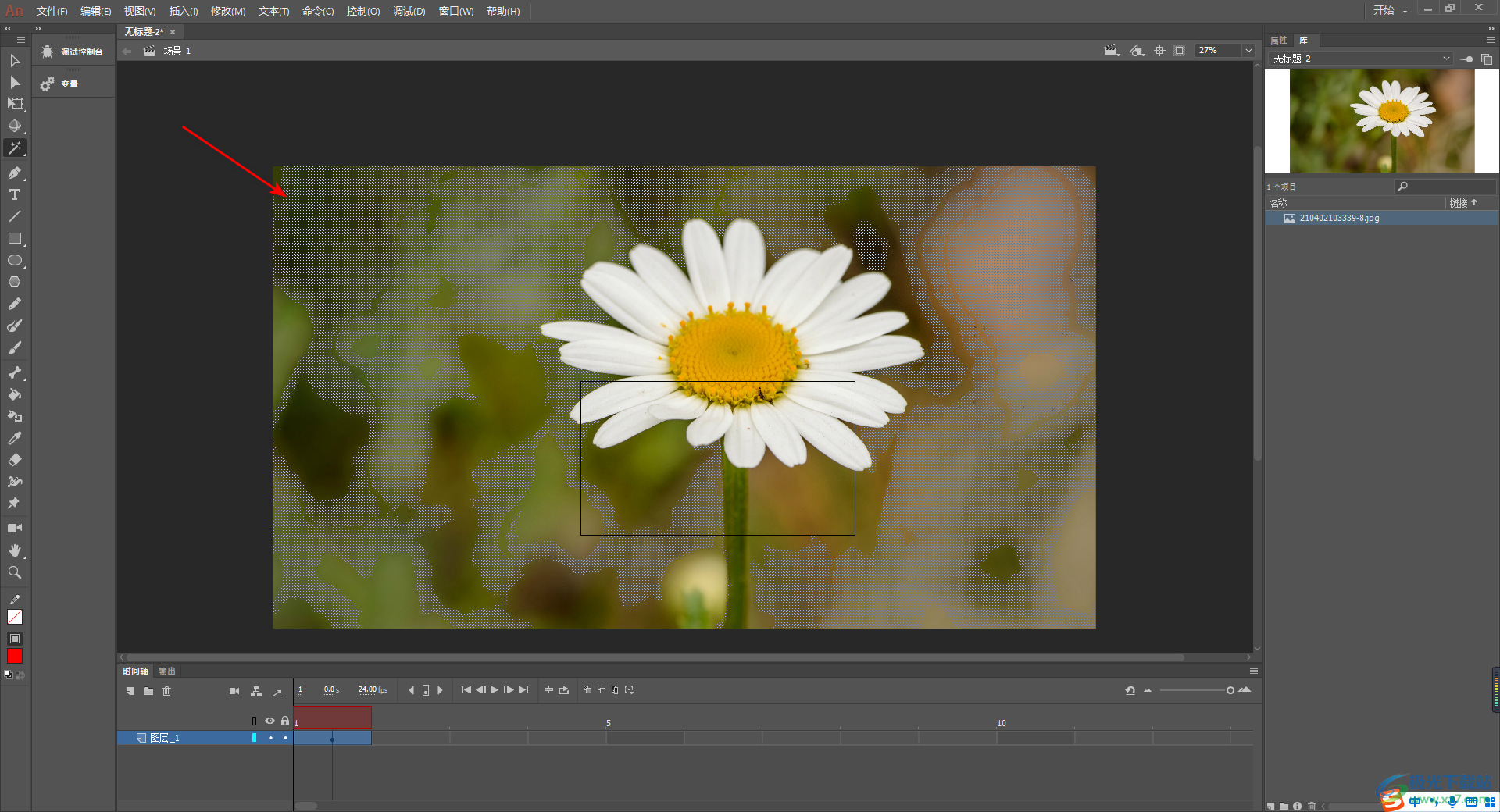Select the Ink Bottle tool
Screen dimensions: 1500x812
tap(15, 416)
